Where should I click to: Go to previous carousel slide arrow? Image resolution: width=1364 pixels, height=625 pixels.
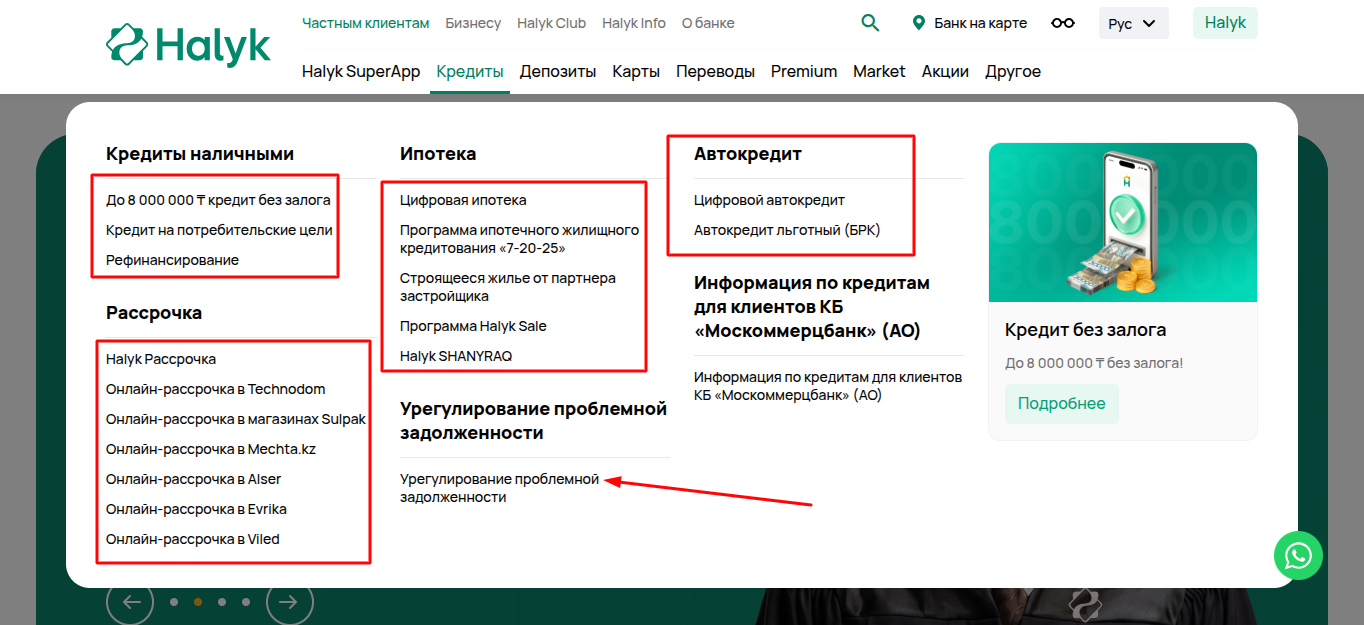click(130, 602)
